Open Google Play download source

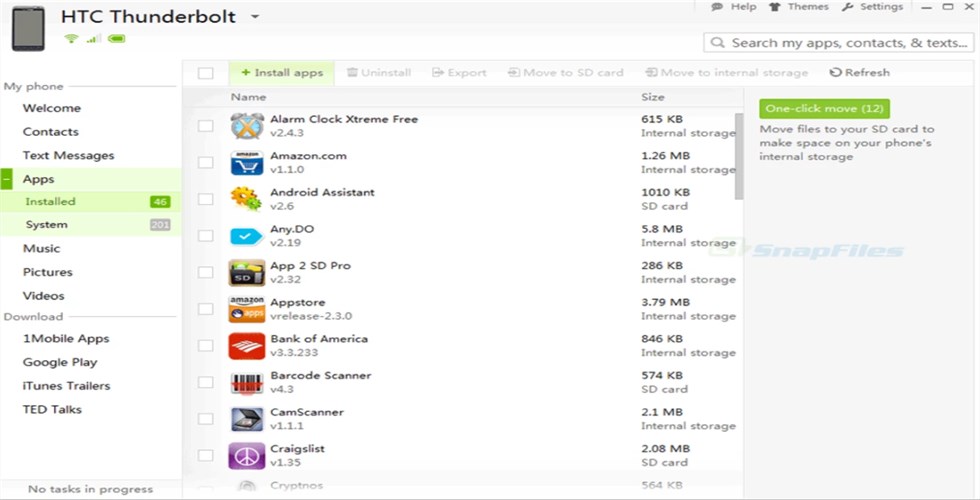[60, 362]
